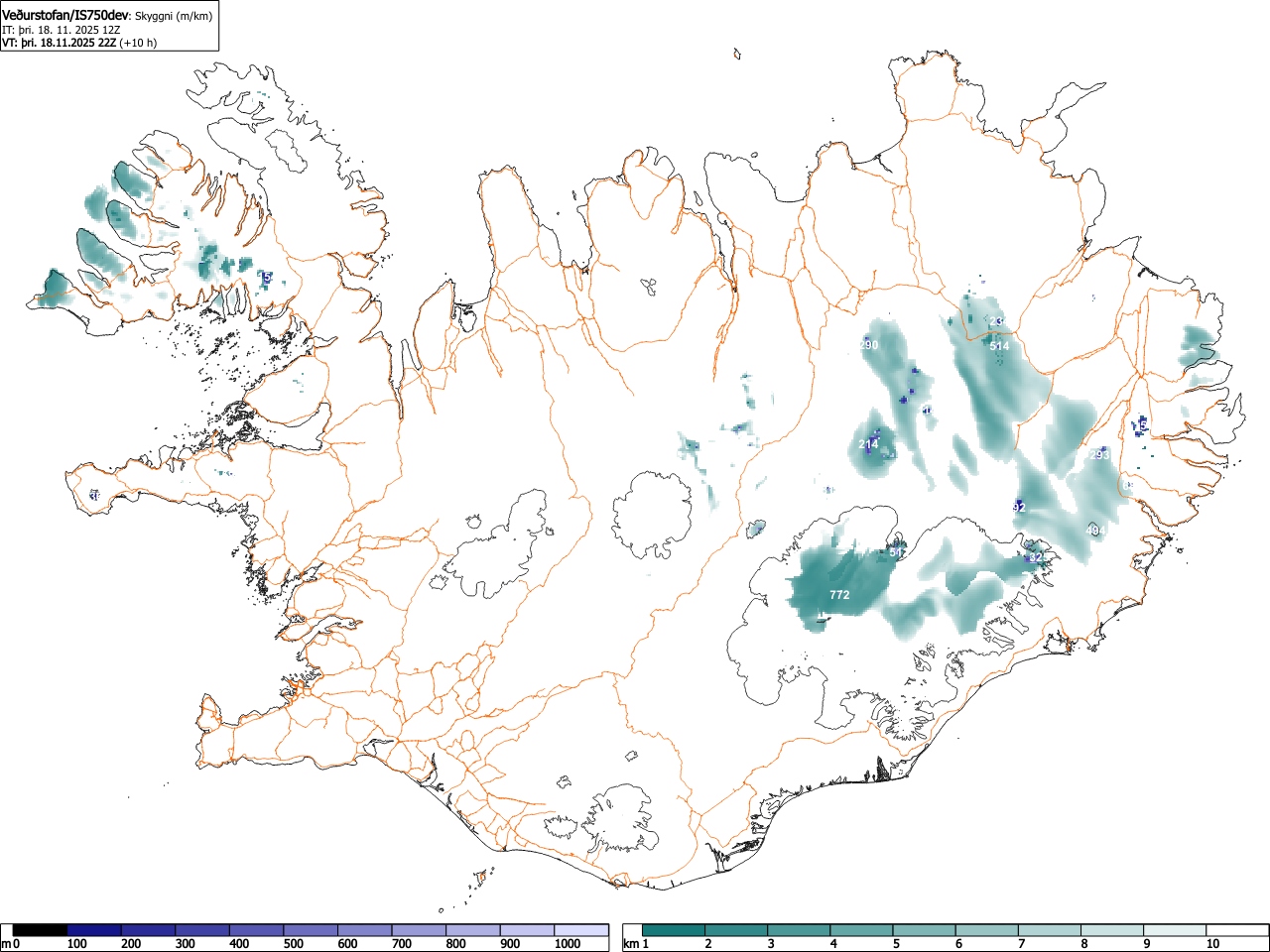This screenshot has height=952, width=1270.
Task: Select the 800–900 m legend swatch
Action: pyautogui.click(x=473, y=930)
